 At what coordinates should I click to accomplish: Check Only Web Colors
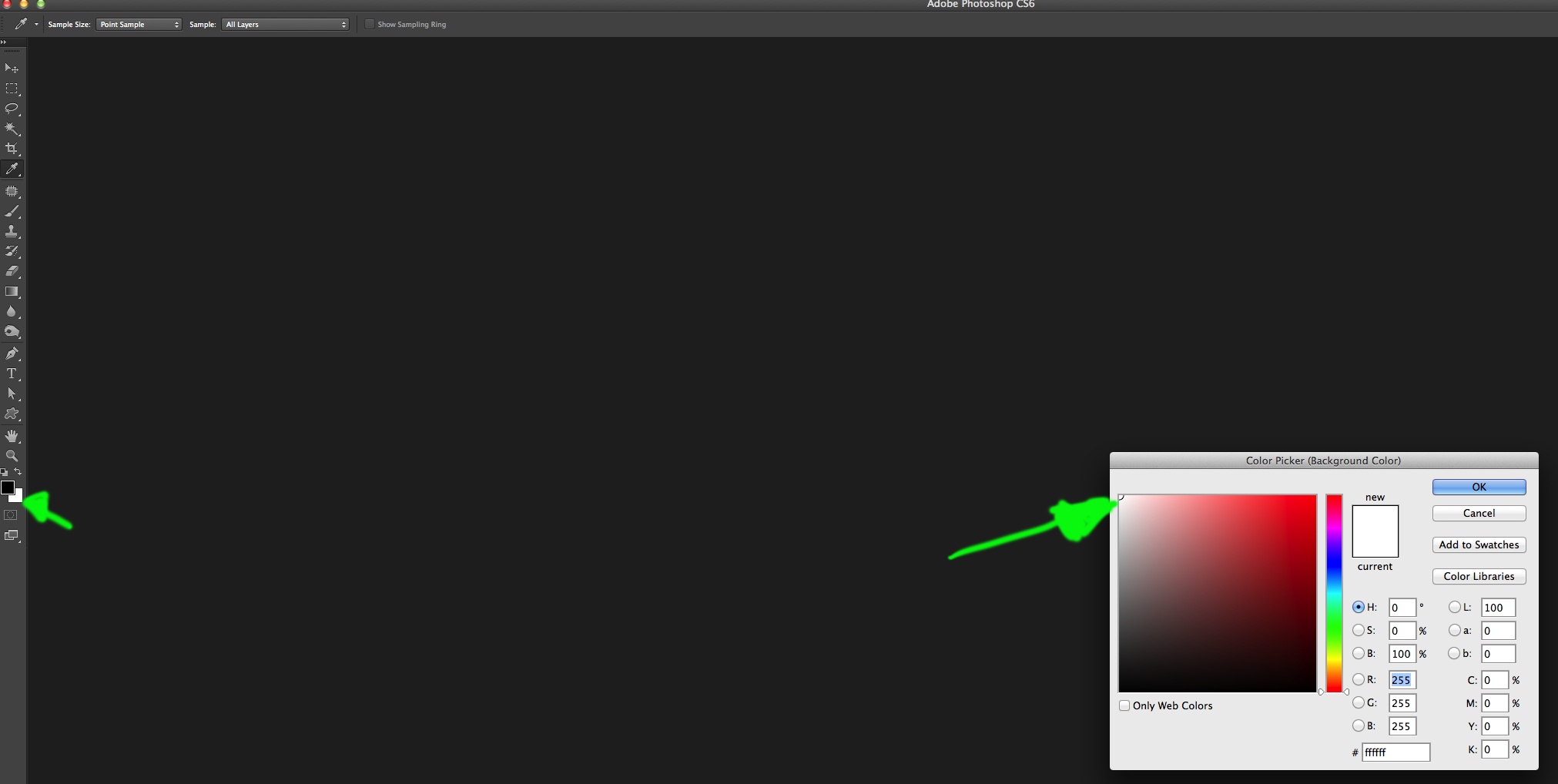pos(1125,705)
